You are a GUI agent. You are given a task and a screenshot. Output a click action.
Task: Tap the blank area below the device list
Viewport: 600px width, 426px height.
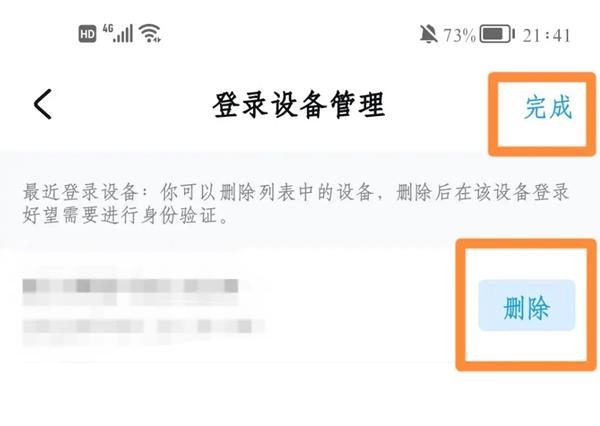pyautogui.click(x=300, y=396)
